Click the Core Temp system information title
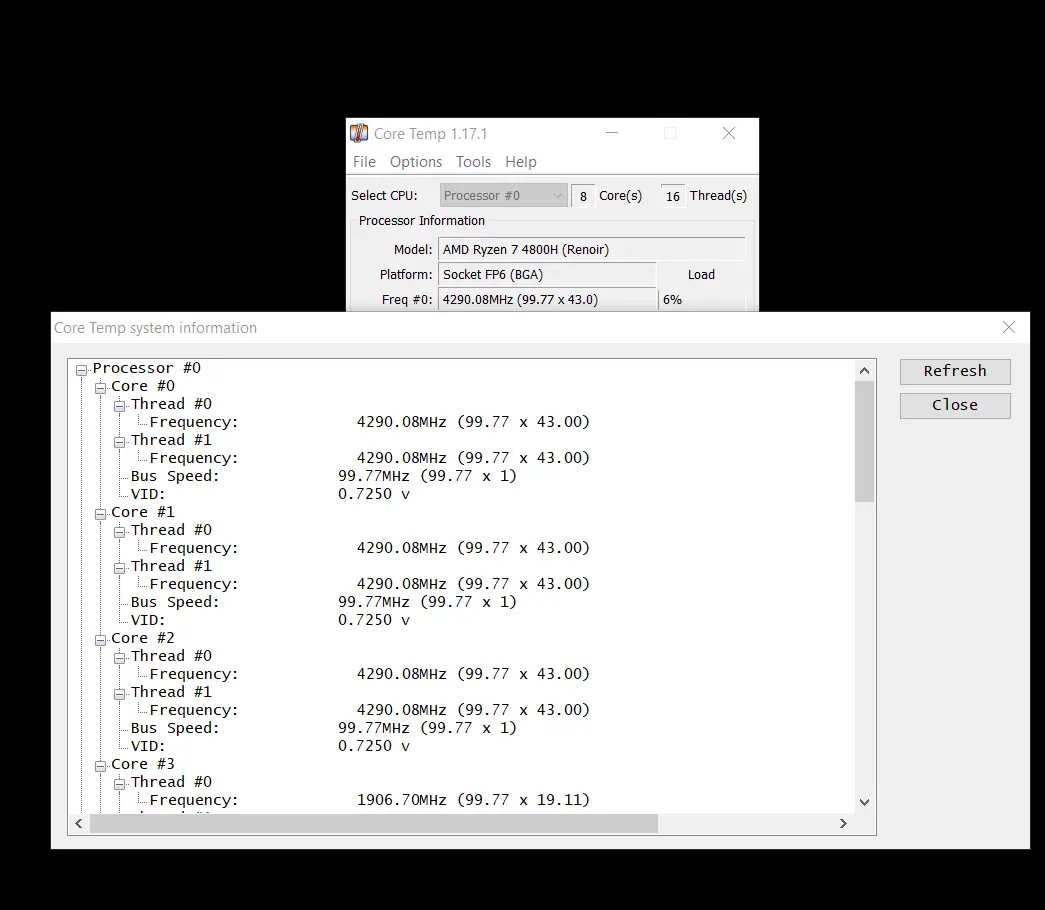The image size is (1045, 910). (x=155, y=328)
